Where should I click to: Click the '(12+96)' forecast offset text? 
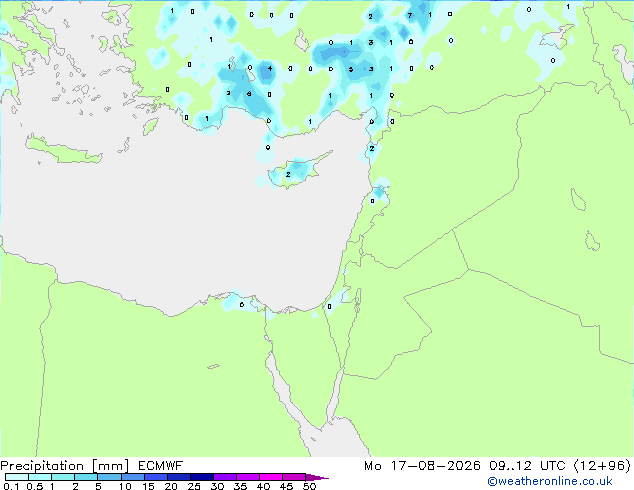[x=602, y=466]
